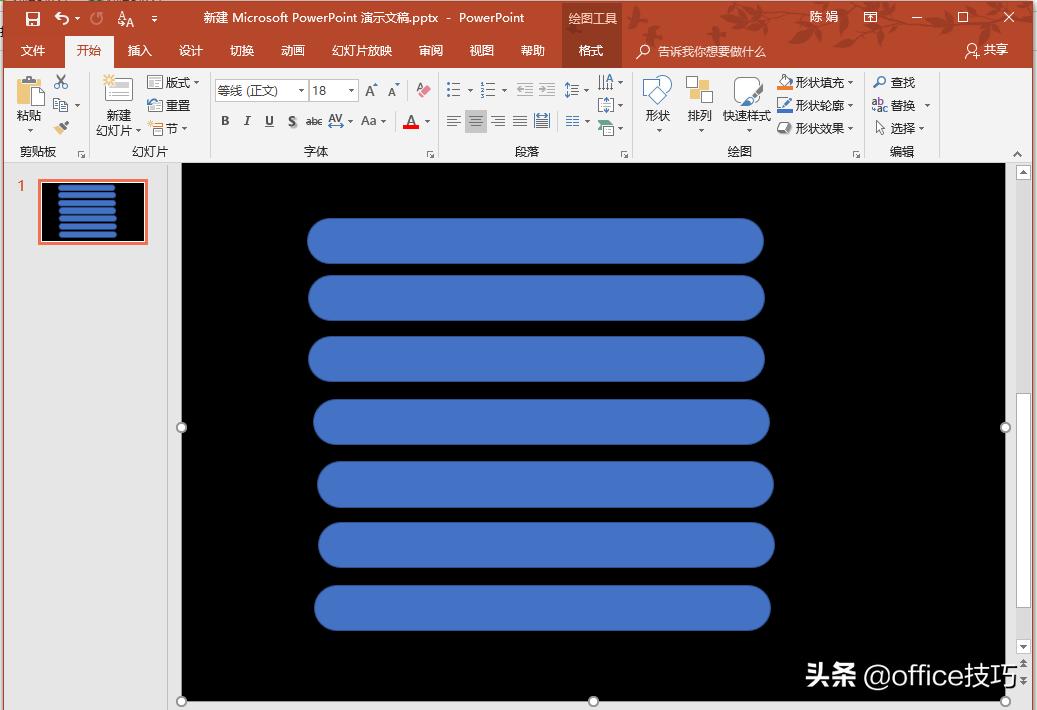Toggle center text alignment
Image resolution: width=1037 pixels, height=710 pixels.
point(475,121)
